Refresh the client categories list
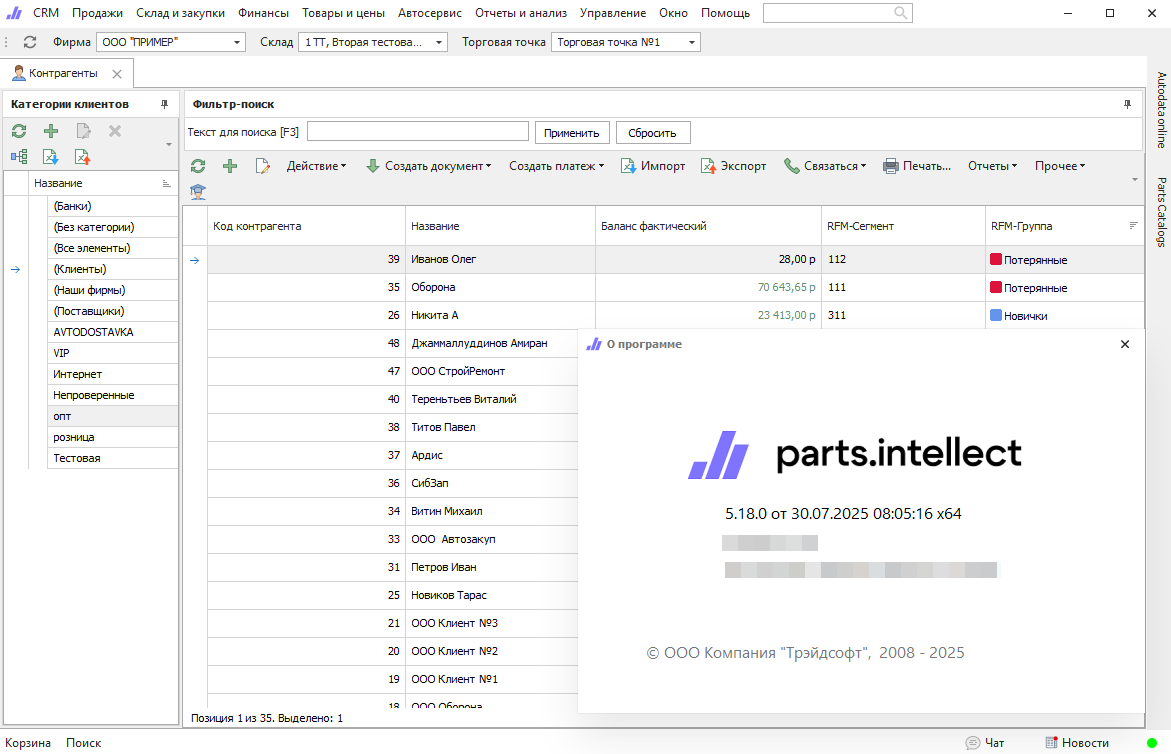 click(x=19, y=131)
